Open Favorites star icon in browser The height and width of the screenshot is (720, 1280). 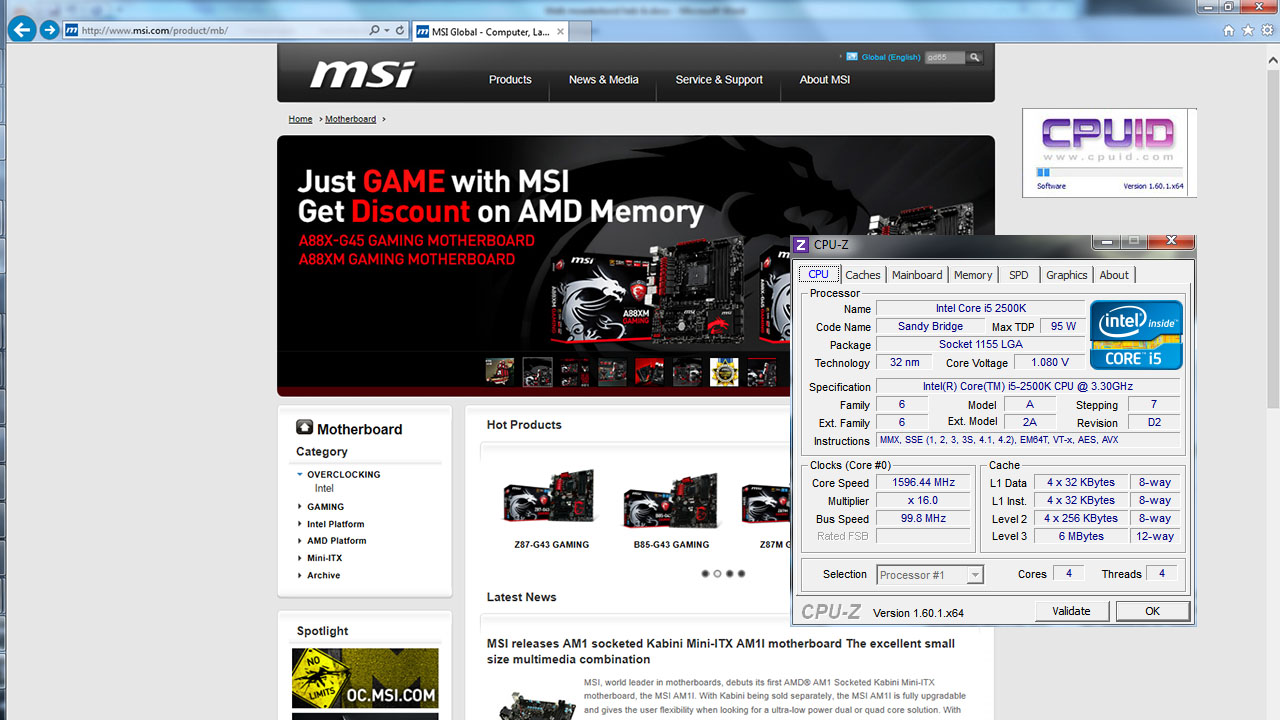1248,30
